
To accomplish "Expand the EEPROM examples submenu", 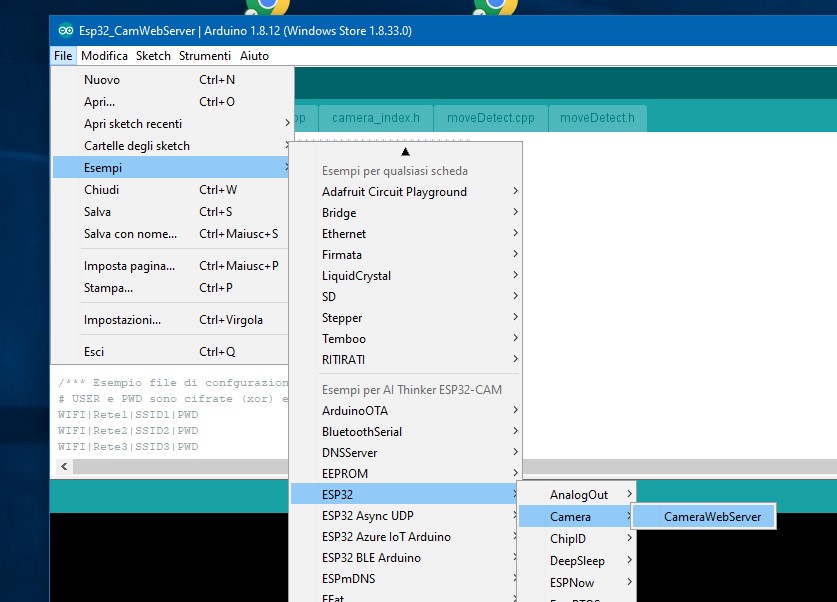I will [x=406, y=473].
